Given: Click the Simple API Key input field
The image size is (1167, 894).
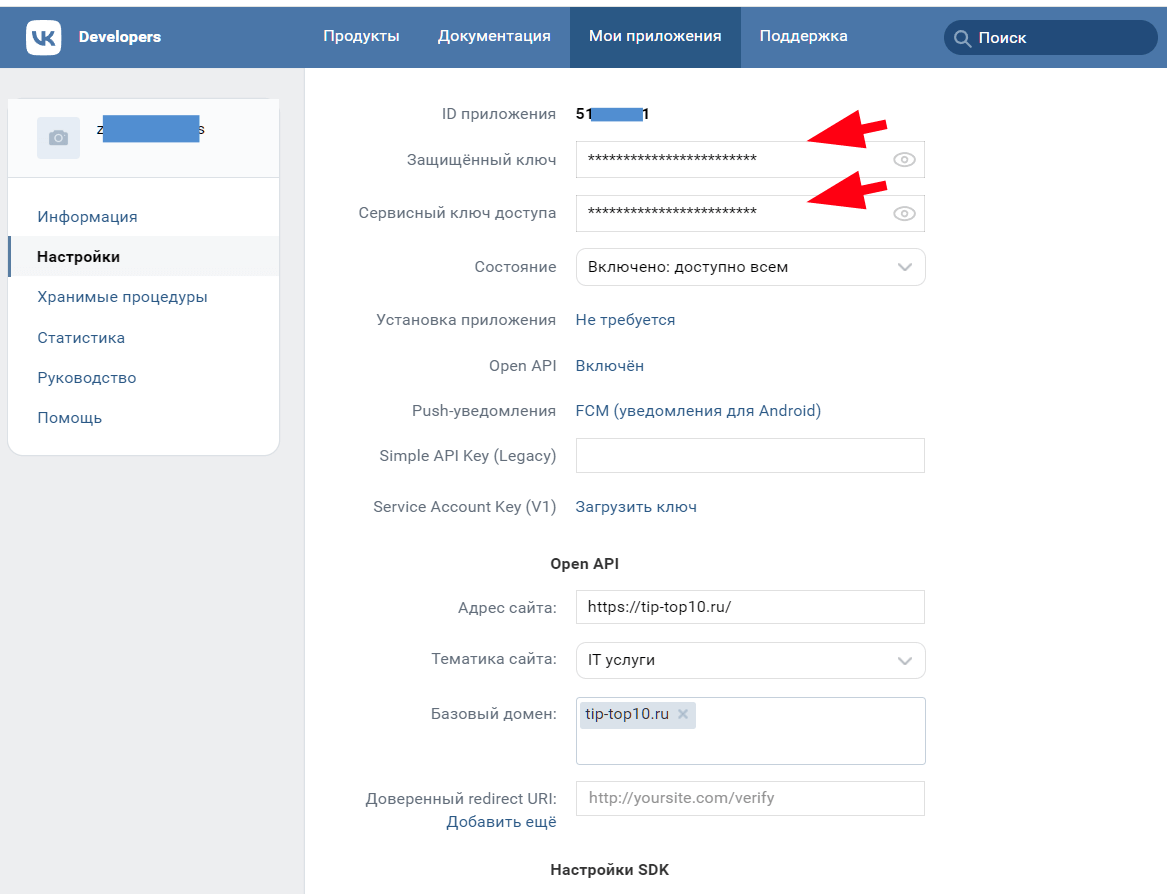Looking at the screenshot, I should [x=750, y=455].
